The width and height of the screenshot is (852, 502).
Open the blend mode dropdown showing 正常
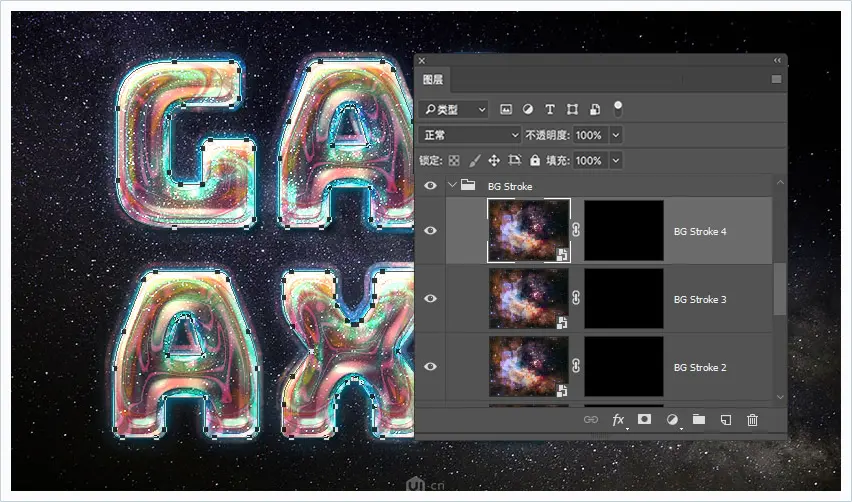(470, 135)
